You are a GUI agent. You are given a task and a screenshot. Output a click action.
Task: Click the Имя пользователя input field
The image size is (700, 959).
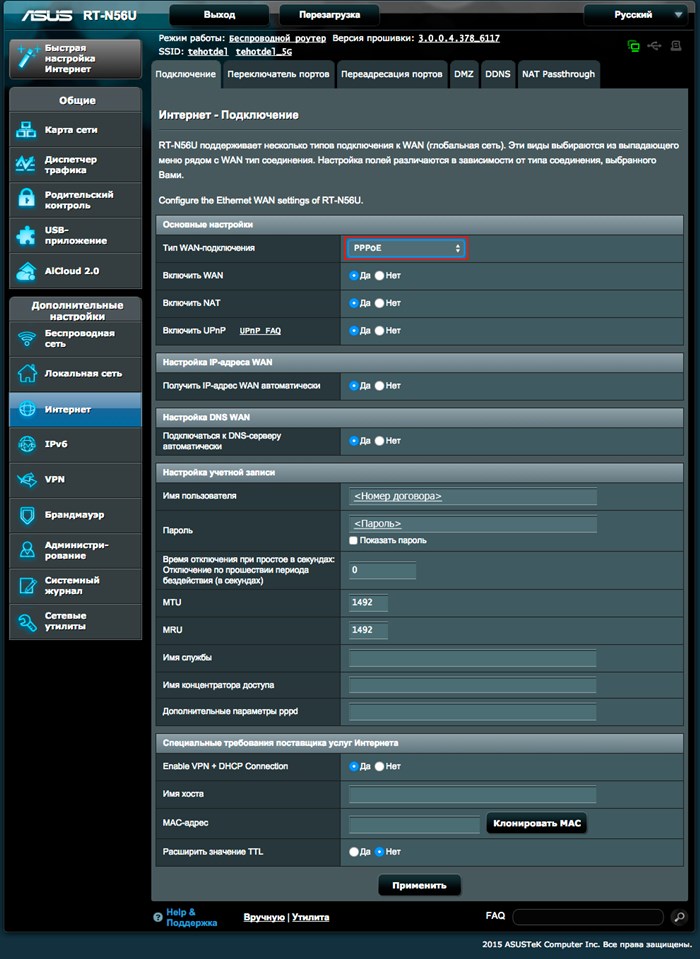[473, 496]
